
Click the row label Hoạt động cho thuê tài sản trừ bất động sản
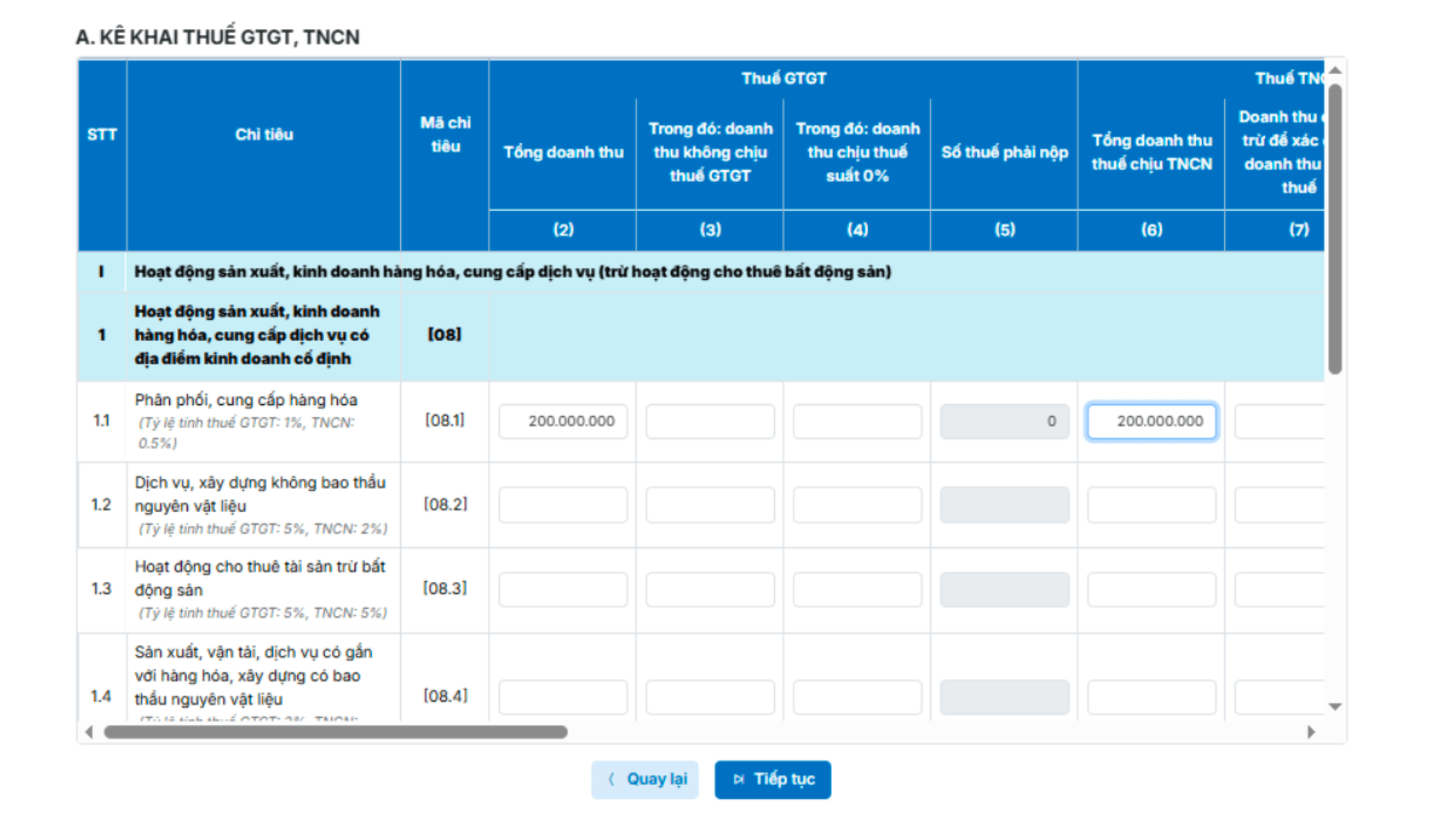pos(259,578)
